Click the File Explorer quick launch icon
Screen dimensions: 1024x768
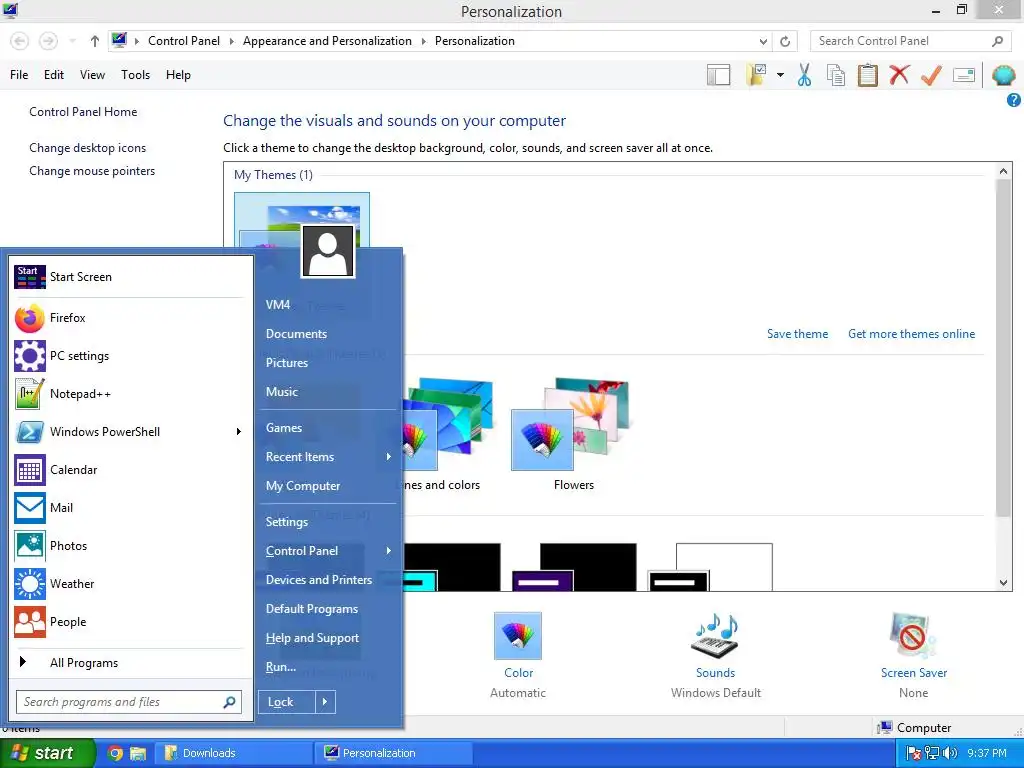[x=137, y=753]
